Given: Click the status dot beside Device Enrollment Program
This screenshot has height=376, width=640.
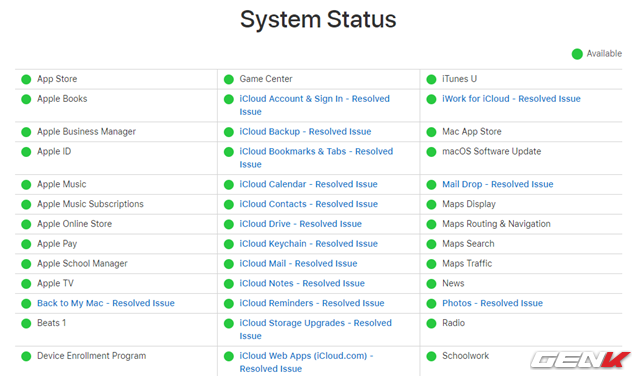Looking at the screenshot, I should pos(26,356).
